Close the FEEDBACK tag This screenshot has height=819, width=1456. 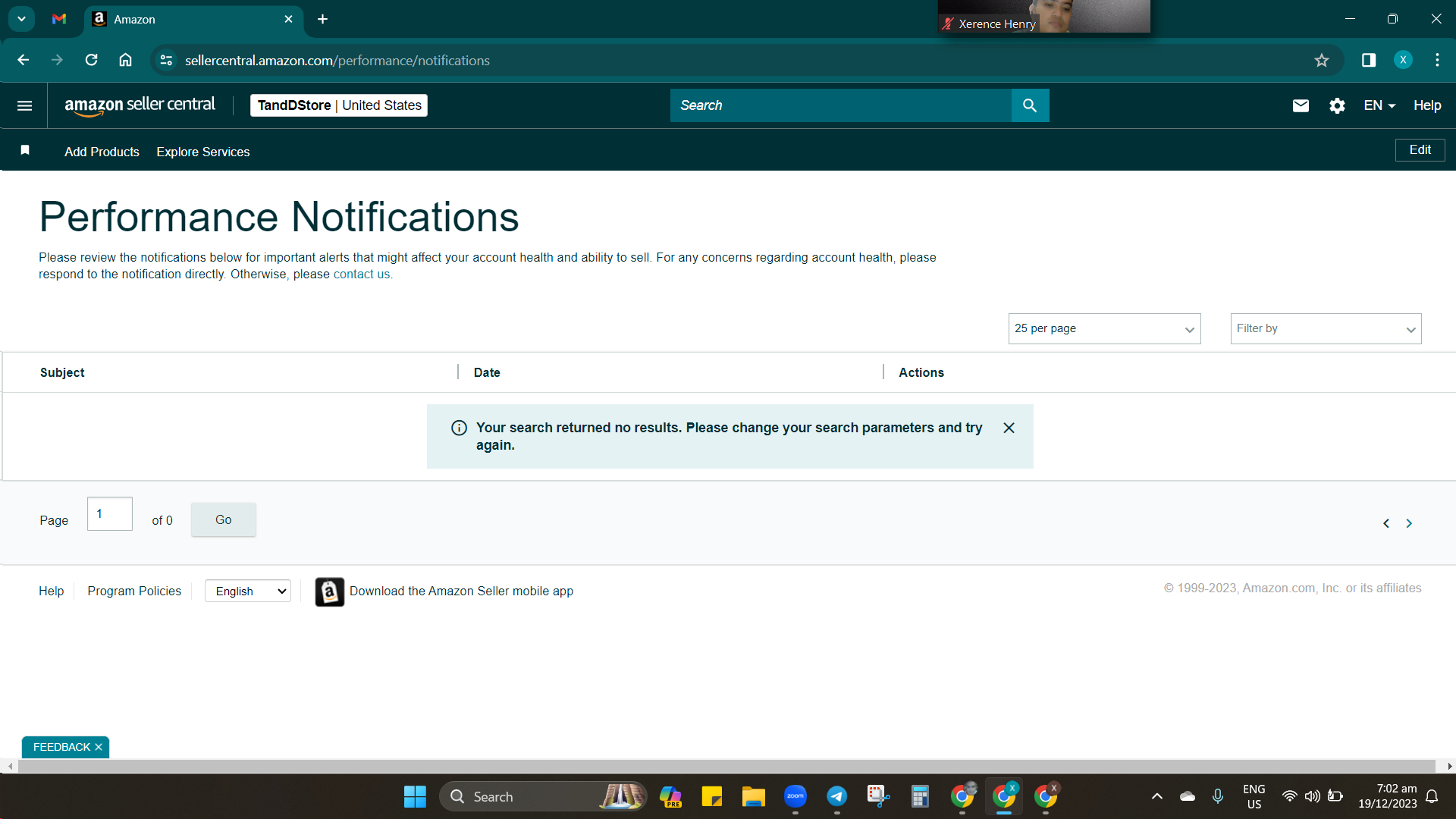[99, 747]
